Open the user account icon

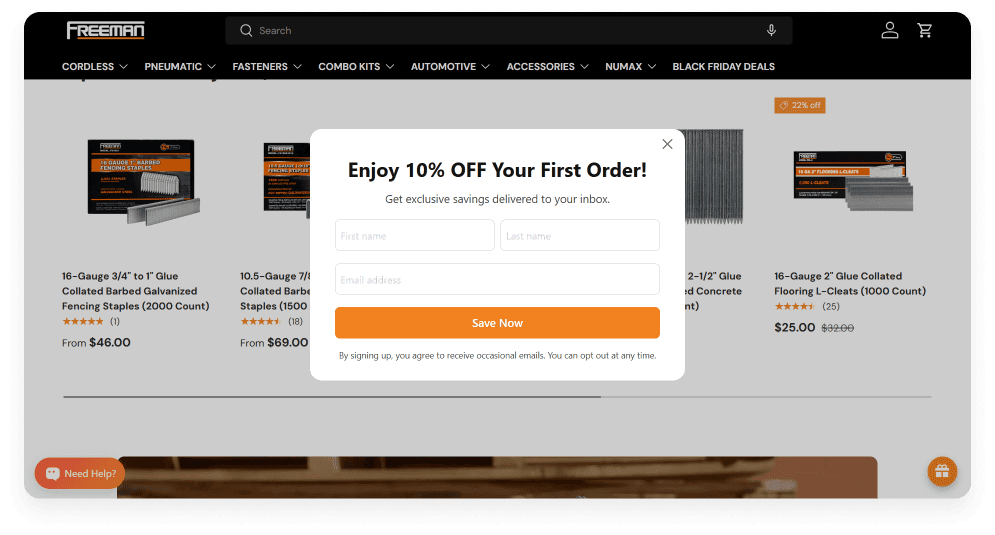(890, 30)
